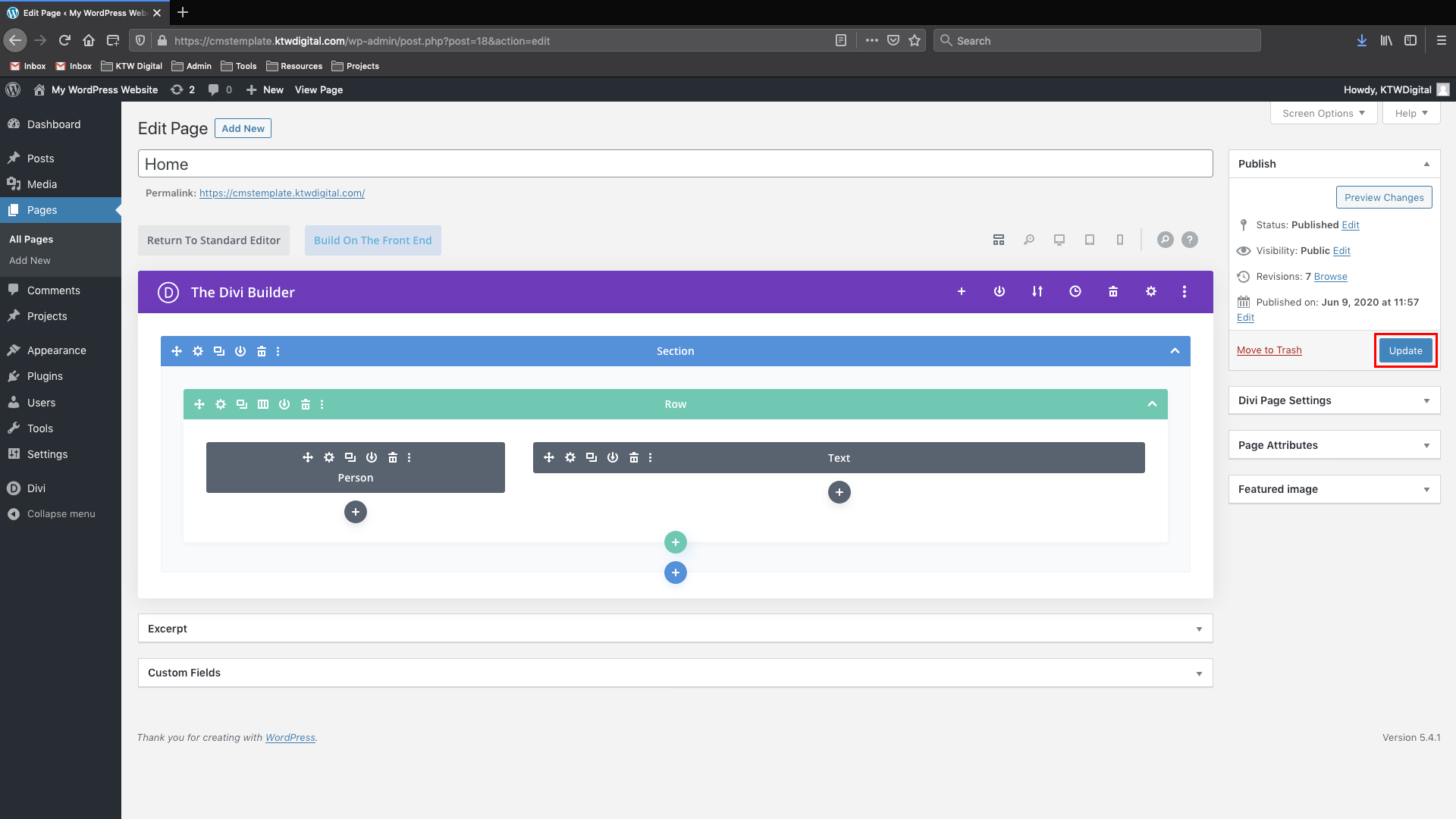Open Divi Builder portability arrows icon
This screenshot has width=1456, height=819.
1037,292
